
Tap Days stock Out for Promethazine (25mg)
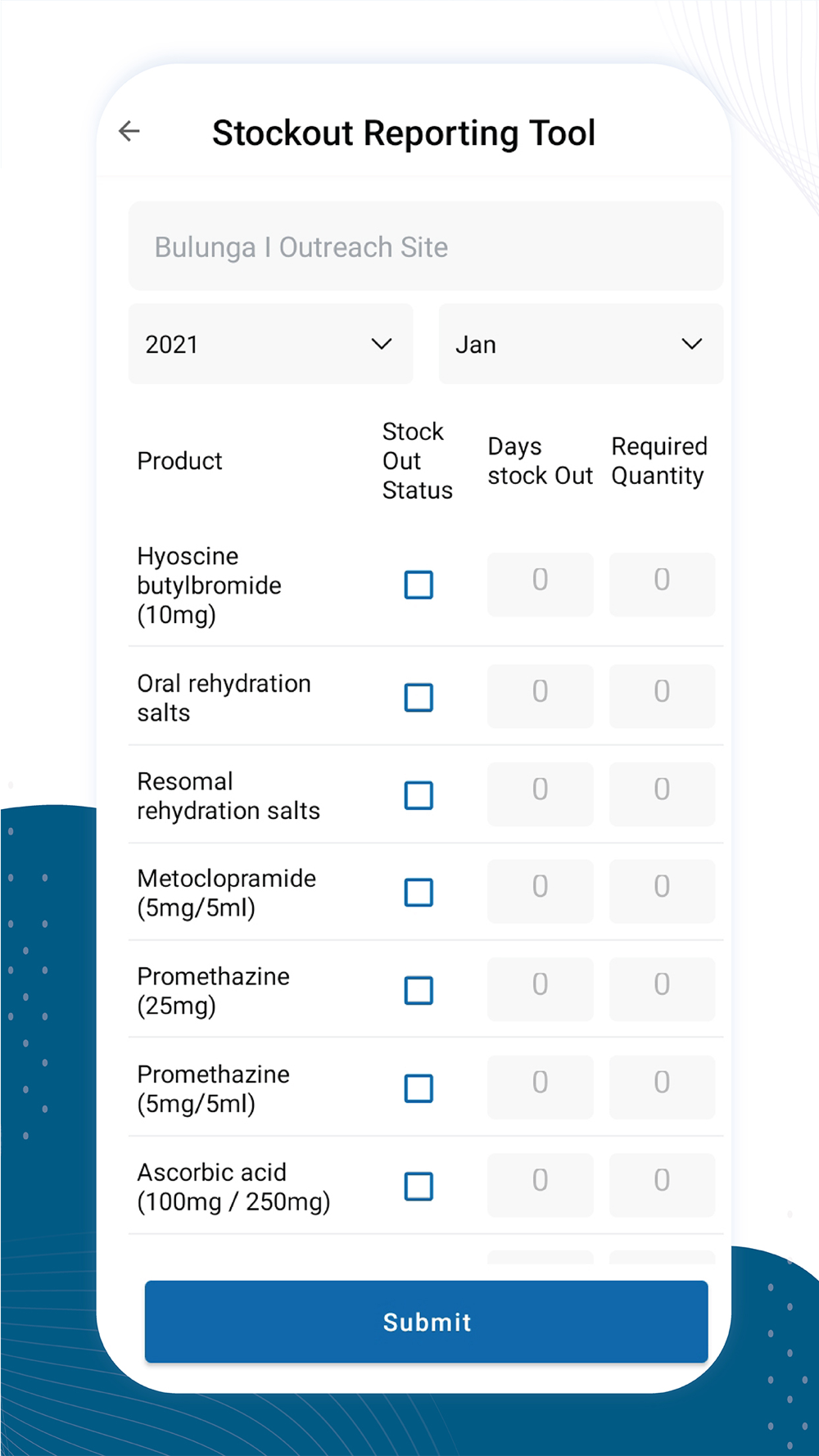point(540,988)
